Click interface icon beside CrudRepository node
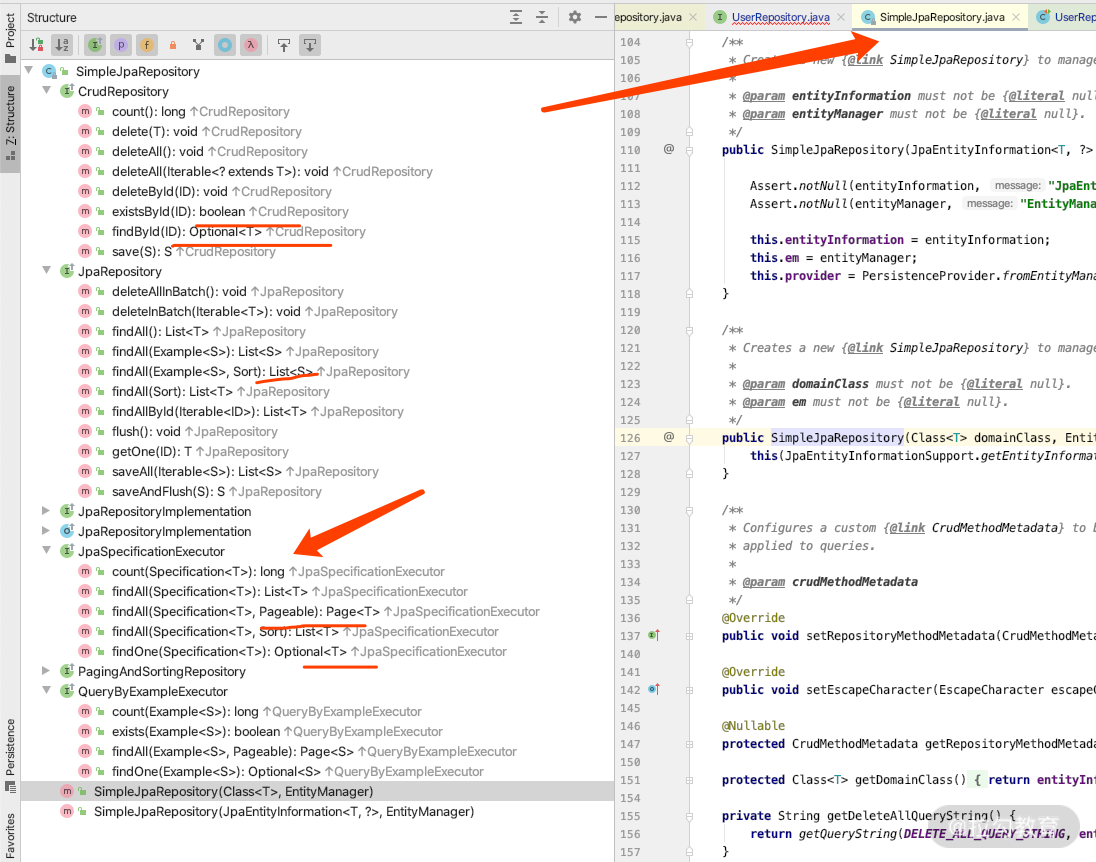 click(x=67, y=91)
